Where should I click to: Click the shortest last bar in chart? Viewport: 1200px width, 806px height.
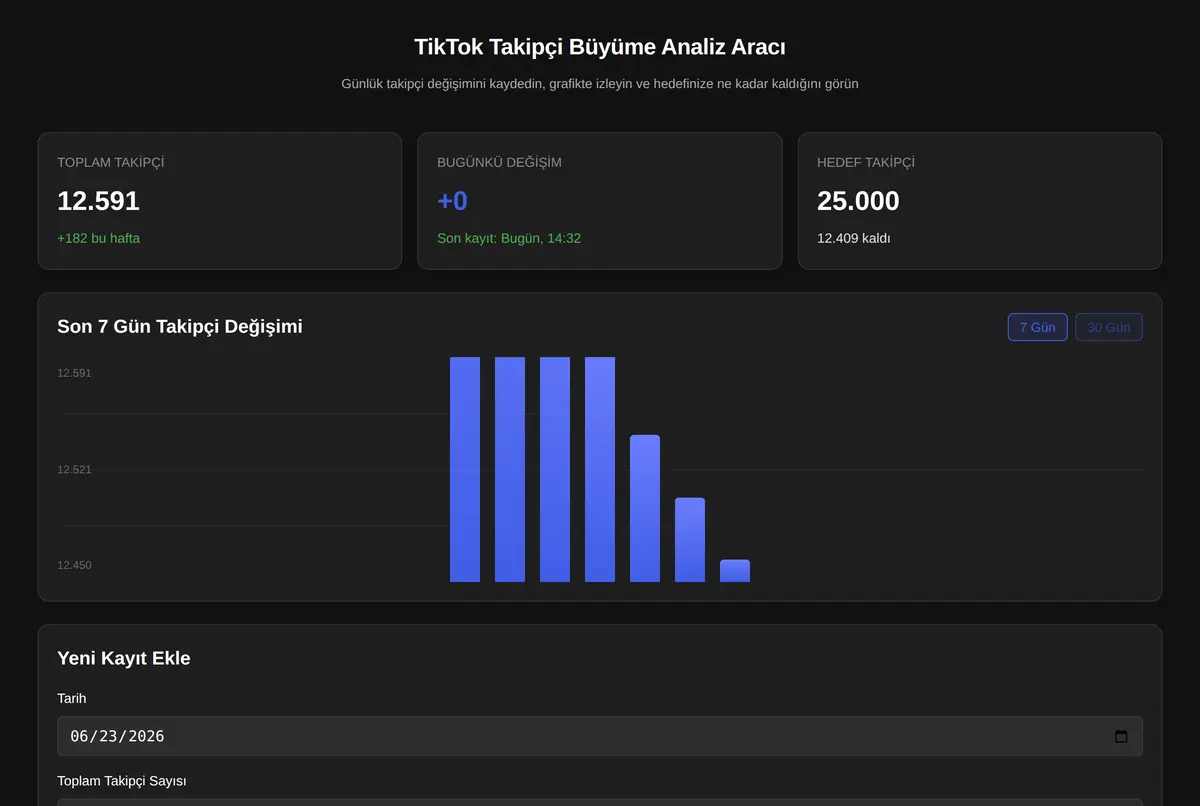pyautogui.click(x=735, y=571)
